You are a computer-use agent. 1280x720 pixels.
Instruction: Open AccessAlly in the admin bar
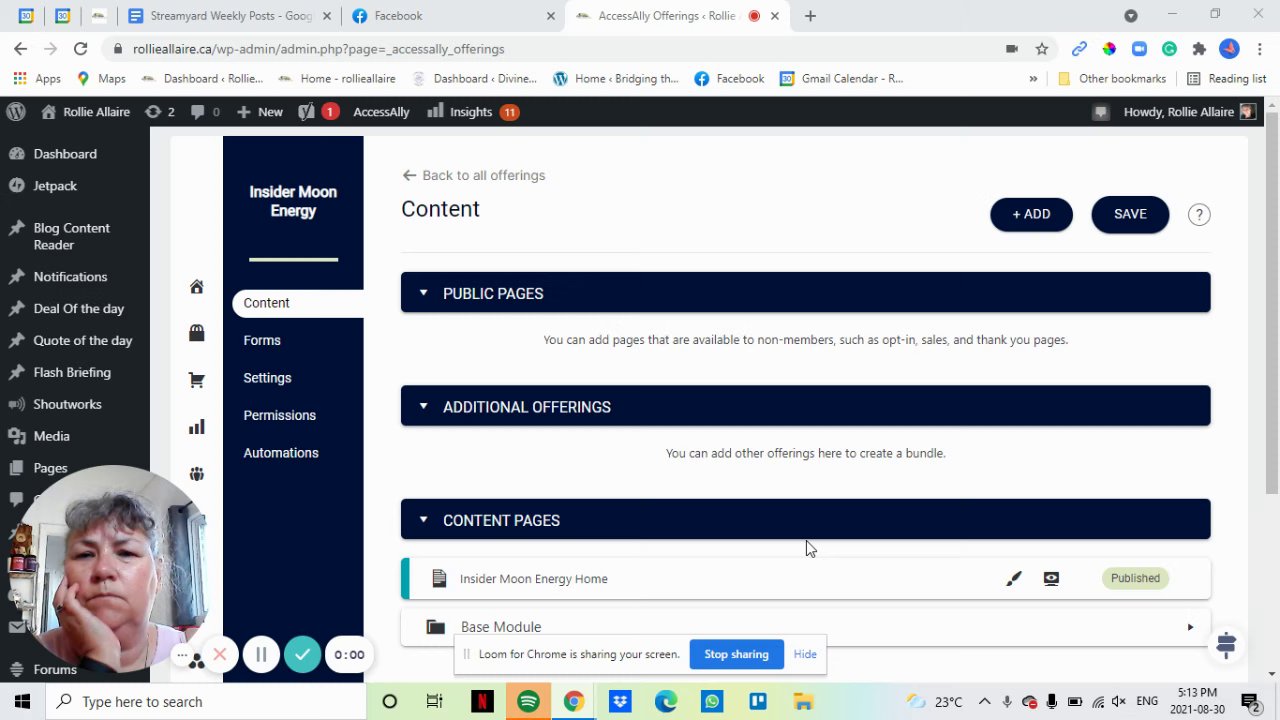381,112
